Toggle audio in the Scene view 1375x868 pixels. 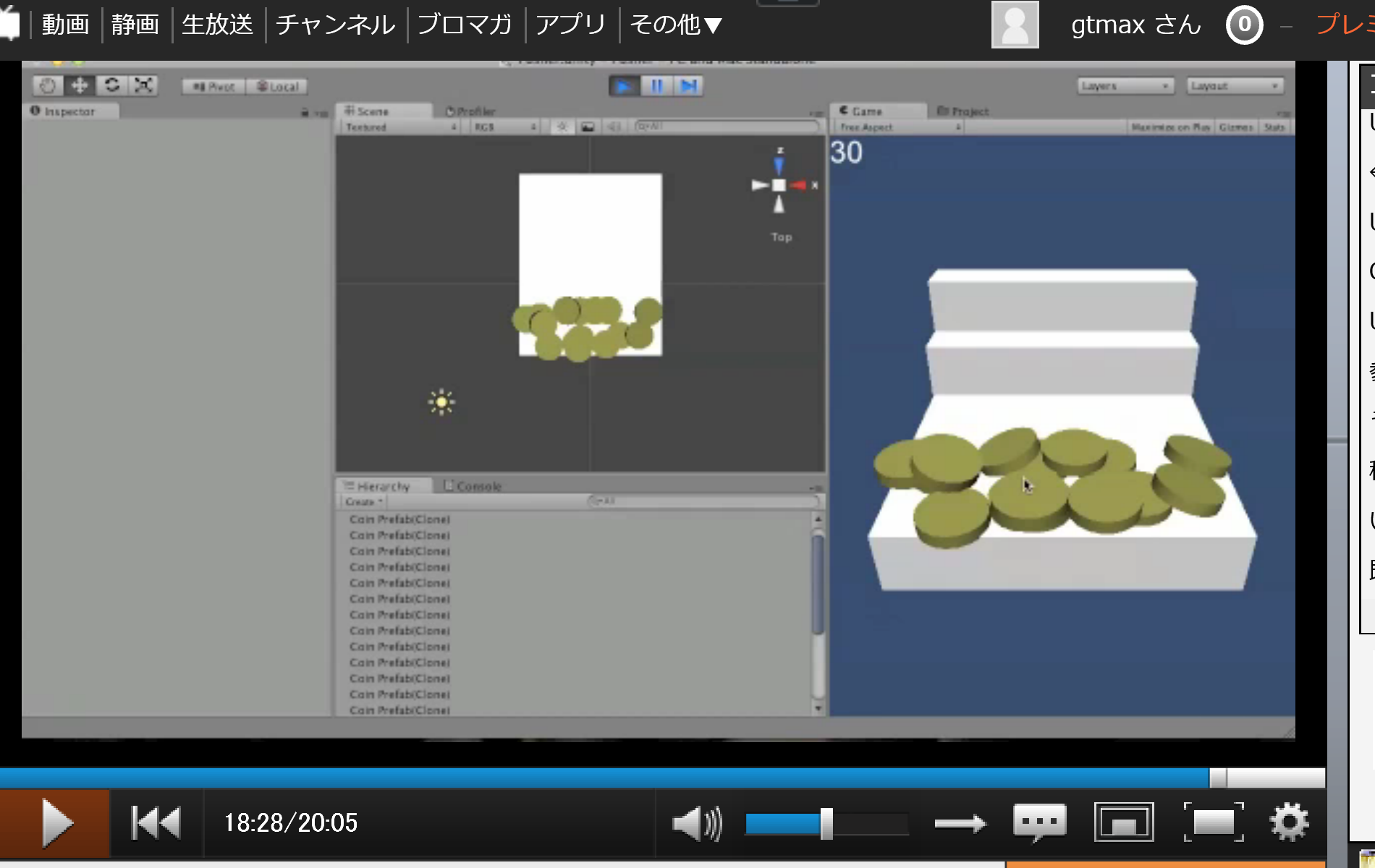pyautogui.click(x=614, y=126)
